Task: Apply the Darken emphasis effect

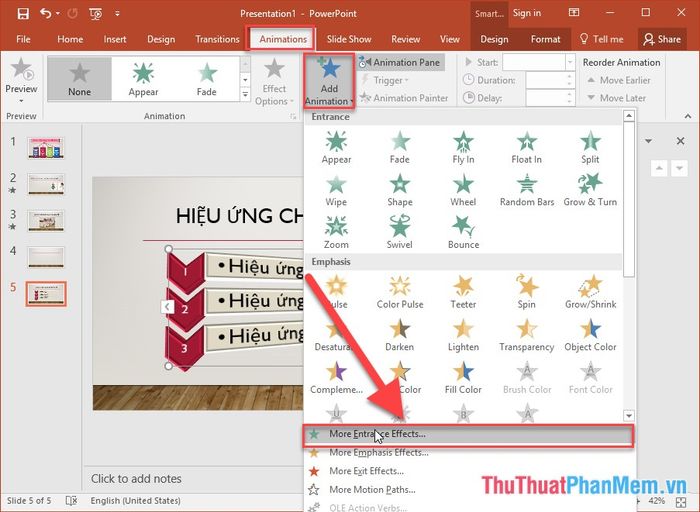Action: point(400,335)
